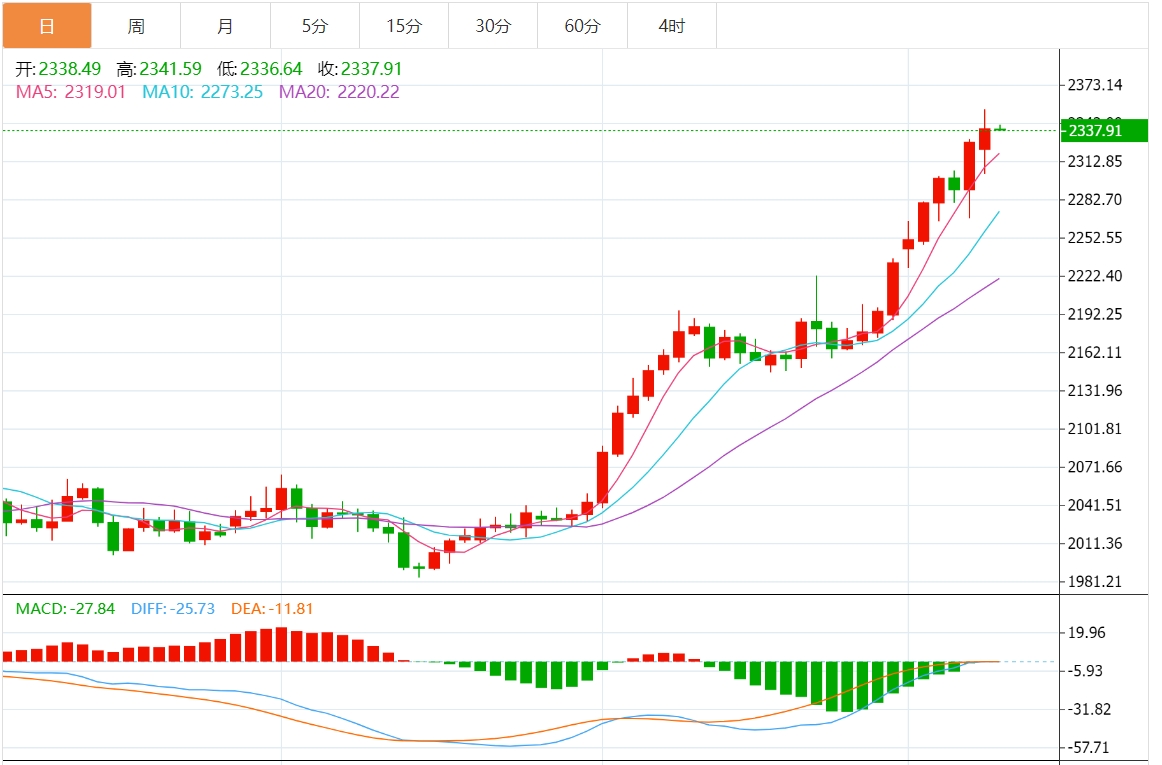This screenshot has height=765, width=1162.
Task: Select the 60分 chart interval
Action: coord(582,26)
